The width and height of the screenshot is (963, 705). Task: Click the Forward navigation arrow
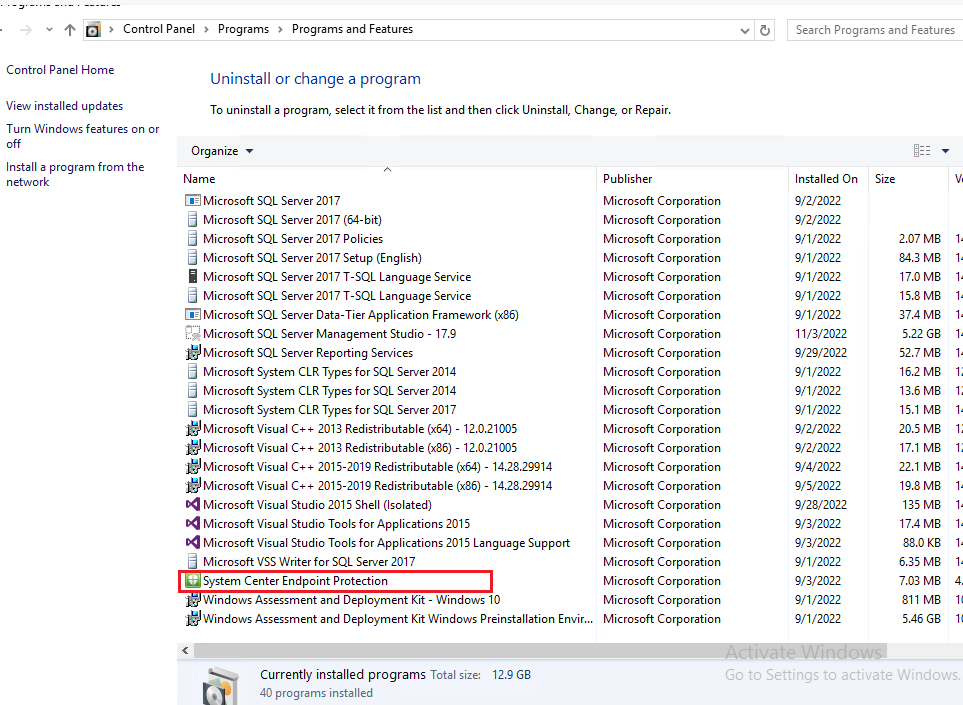coord(26,29)
